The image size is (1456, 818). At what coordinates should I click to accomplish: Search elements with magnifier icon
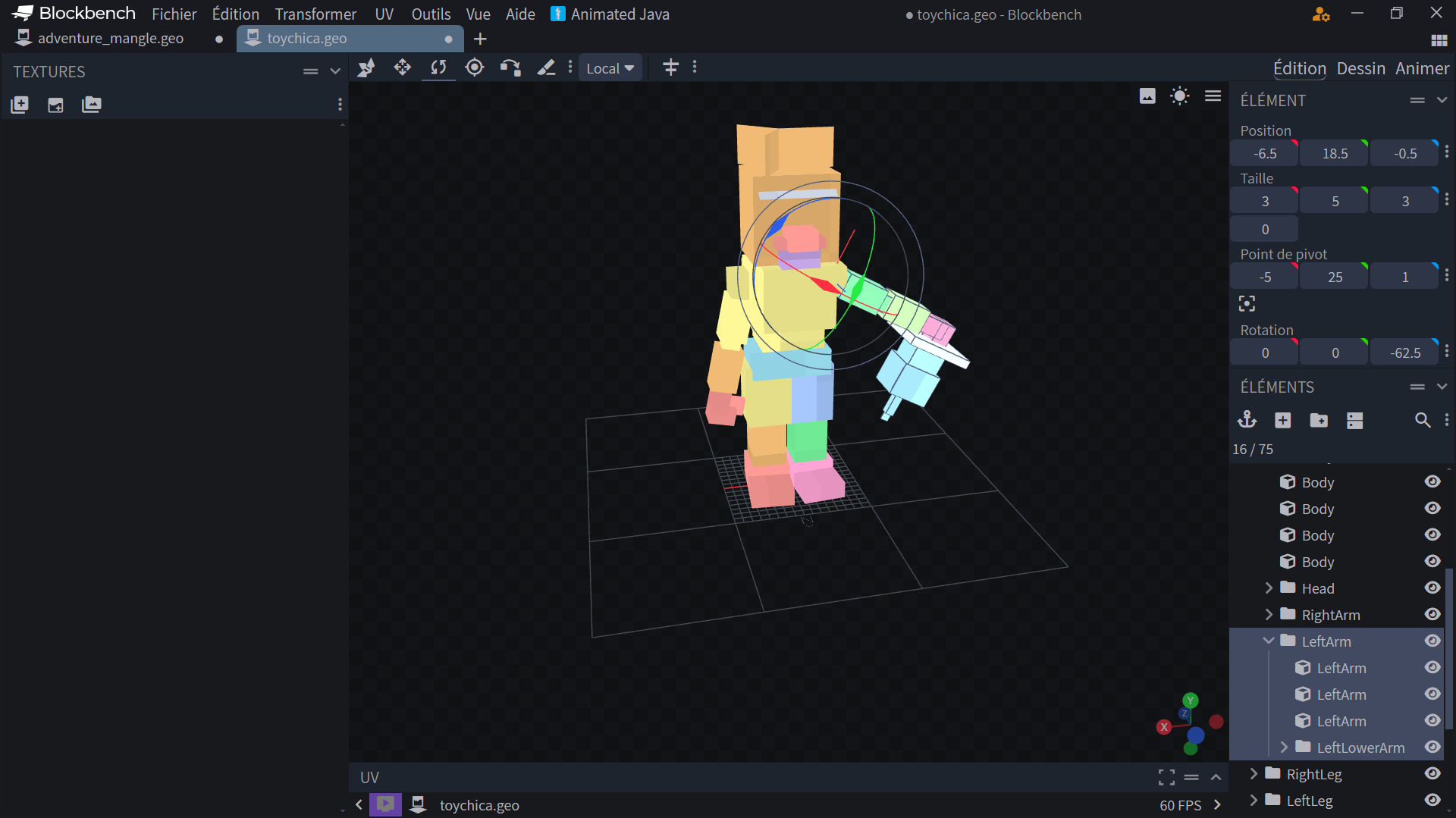1423,420
